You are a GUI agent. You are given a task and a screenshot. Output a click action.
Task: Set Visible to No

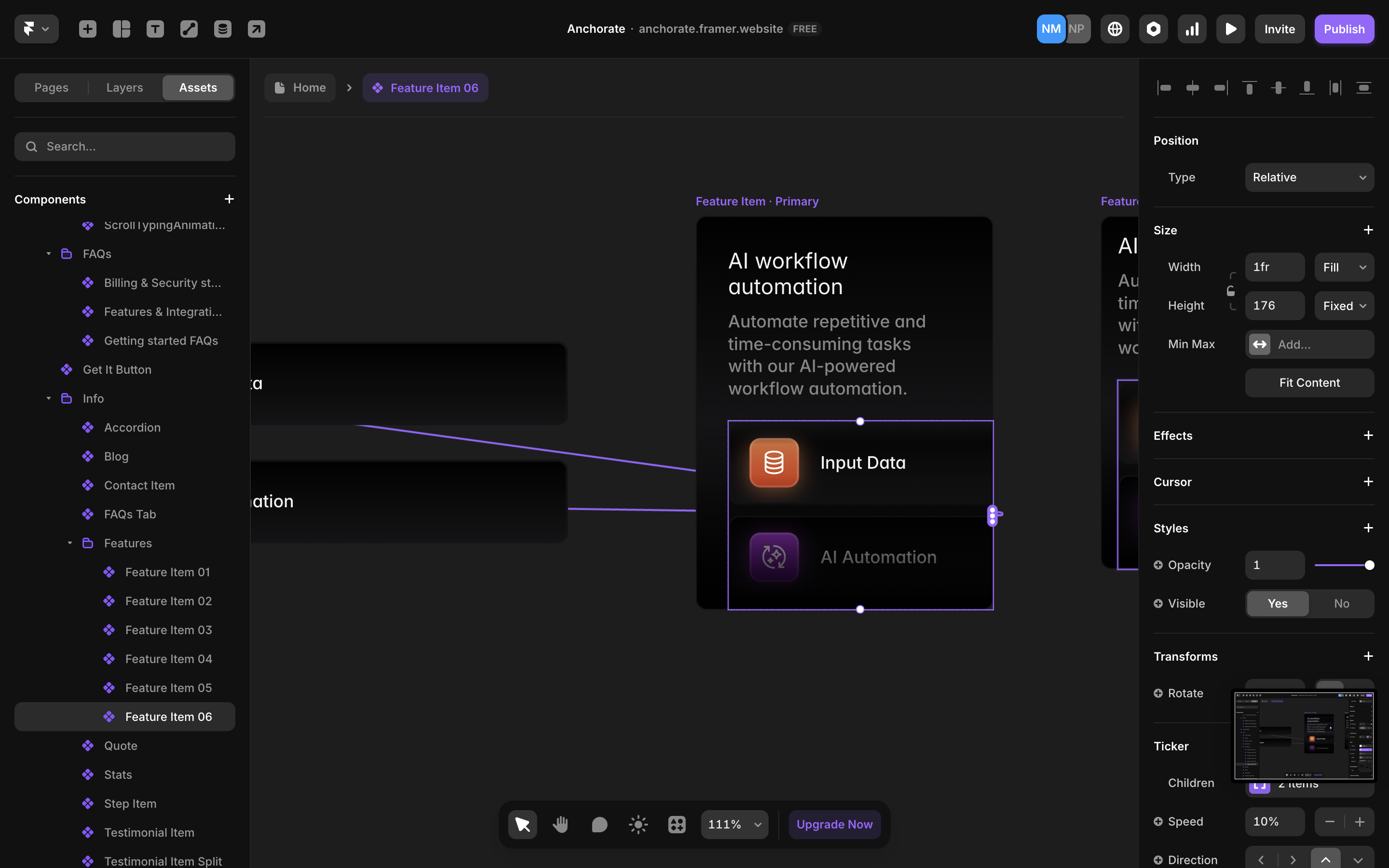coord(1341,603)
